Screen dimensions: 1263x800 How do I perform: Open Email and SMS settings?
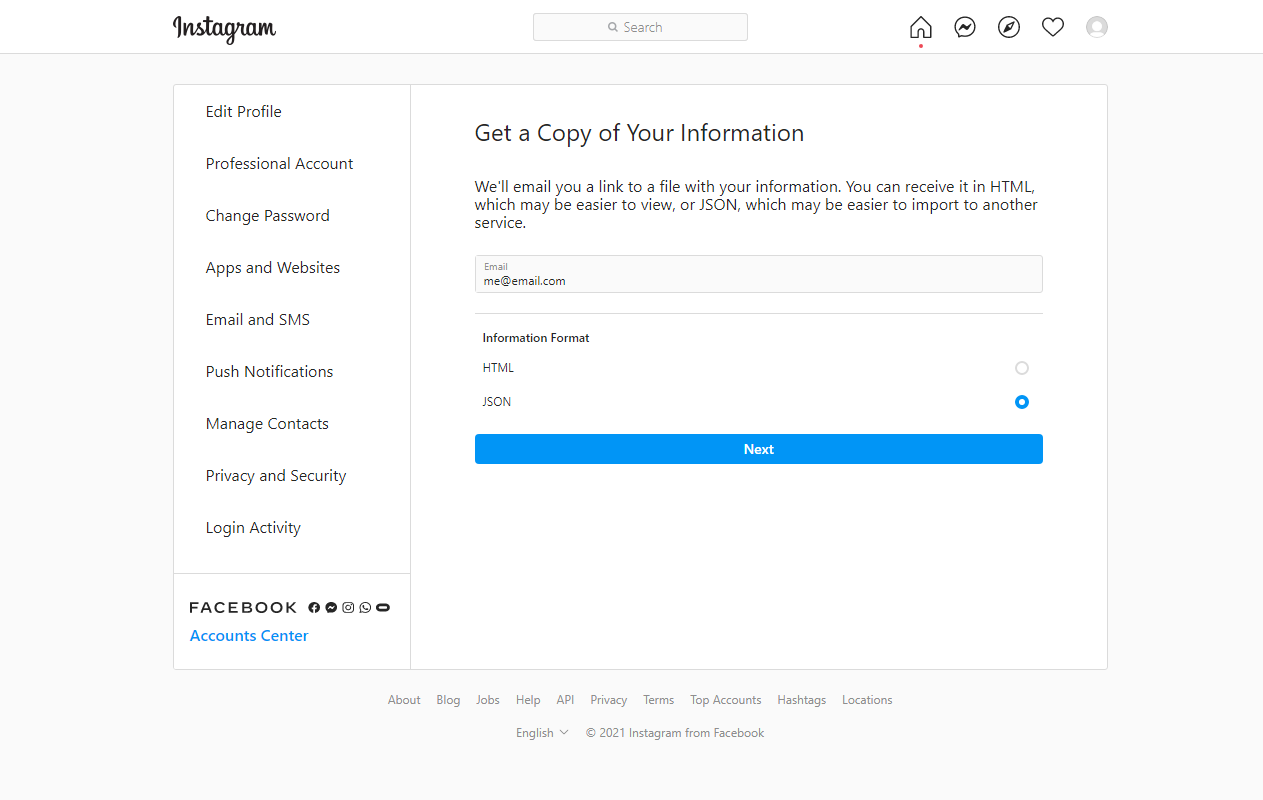pos(258,319)
